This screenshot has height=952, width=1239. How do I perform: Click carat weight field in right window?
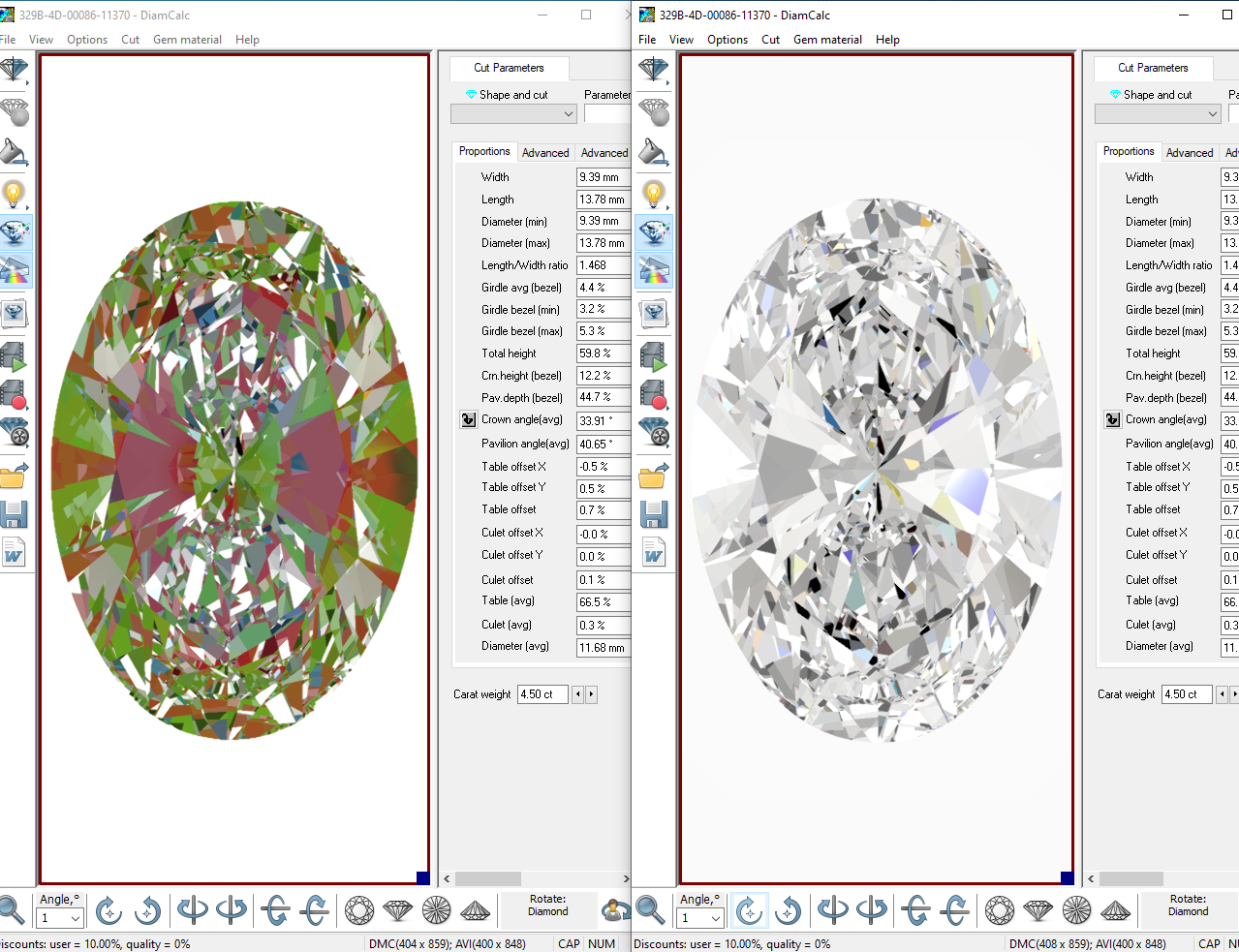pyautogui.click(x=1187, y=694)
